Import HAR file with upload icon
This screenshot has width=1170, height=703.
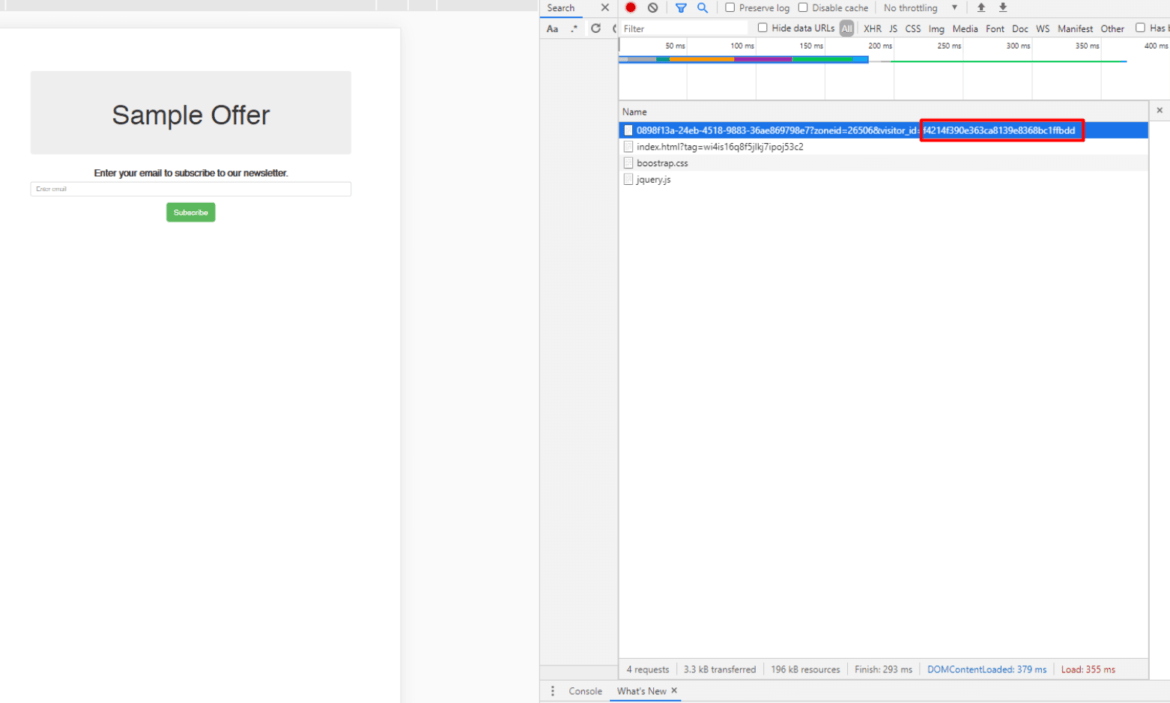pos(981,8)
